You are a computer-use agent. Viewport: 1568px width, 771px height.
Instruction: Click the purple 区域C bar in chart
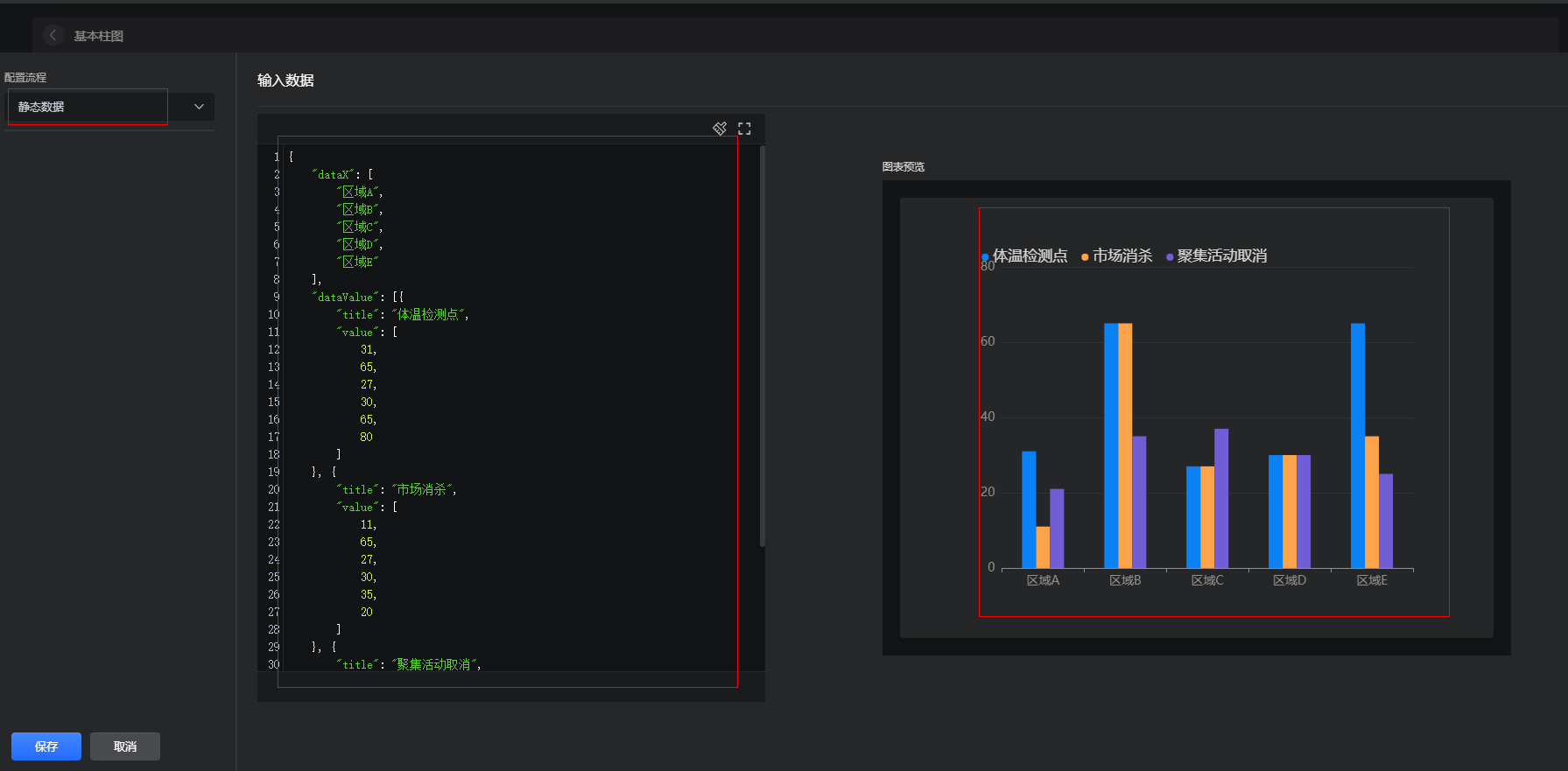(1221, 498)
